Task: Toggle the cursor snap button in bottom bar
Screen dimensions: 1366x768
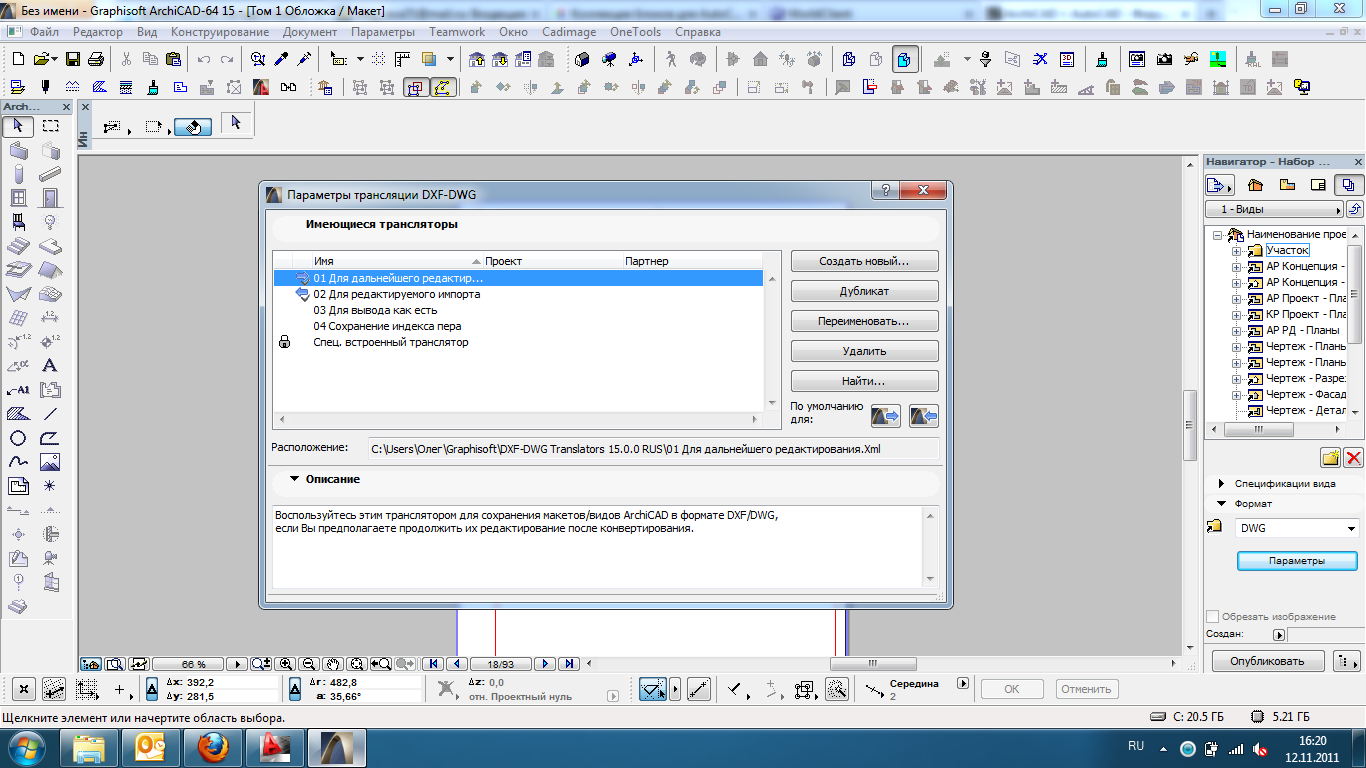Action: click(653, 689)
